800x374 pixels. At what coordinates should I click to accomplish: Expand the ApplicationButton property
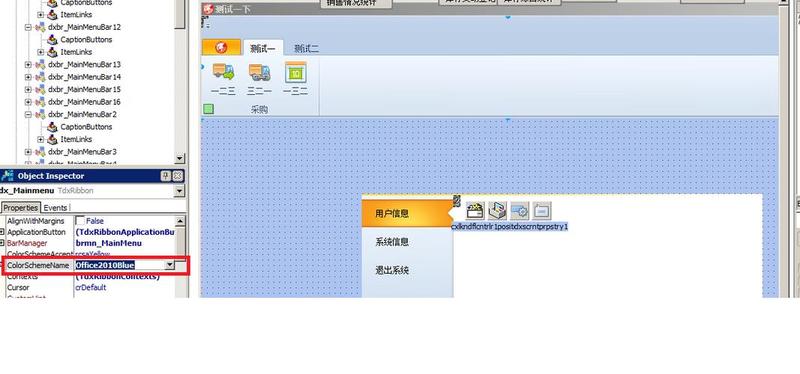click(3, 232)
